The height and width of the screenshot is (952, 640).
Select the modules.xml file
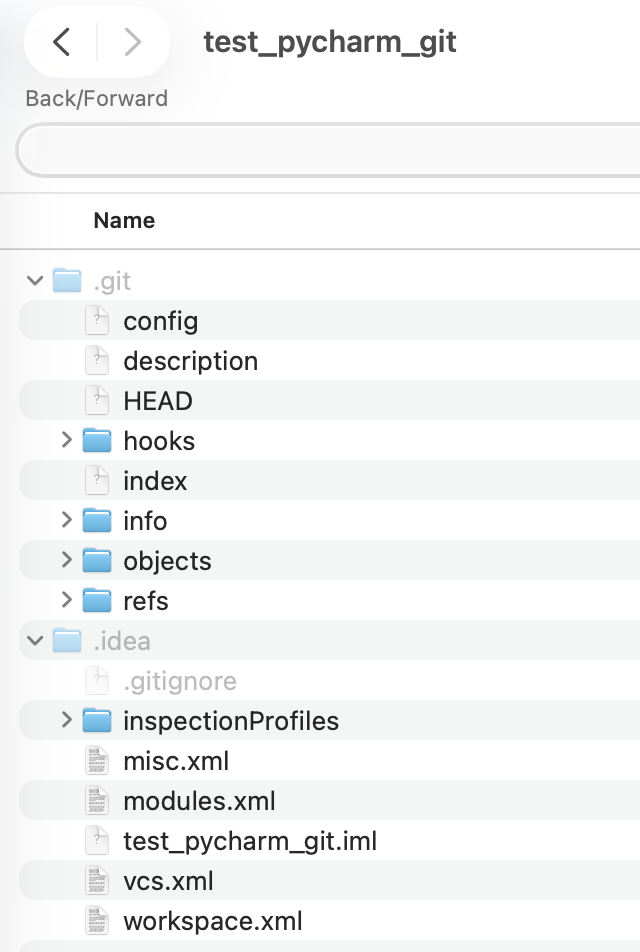click(199, 801)
